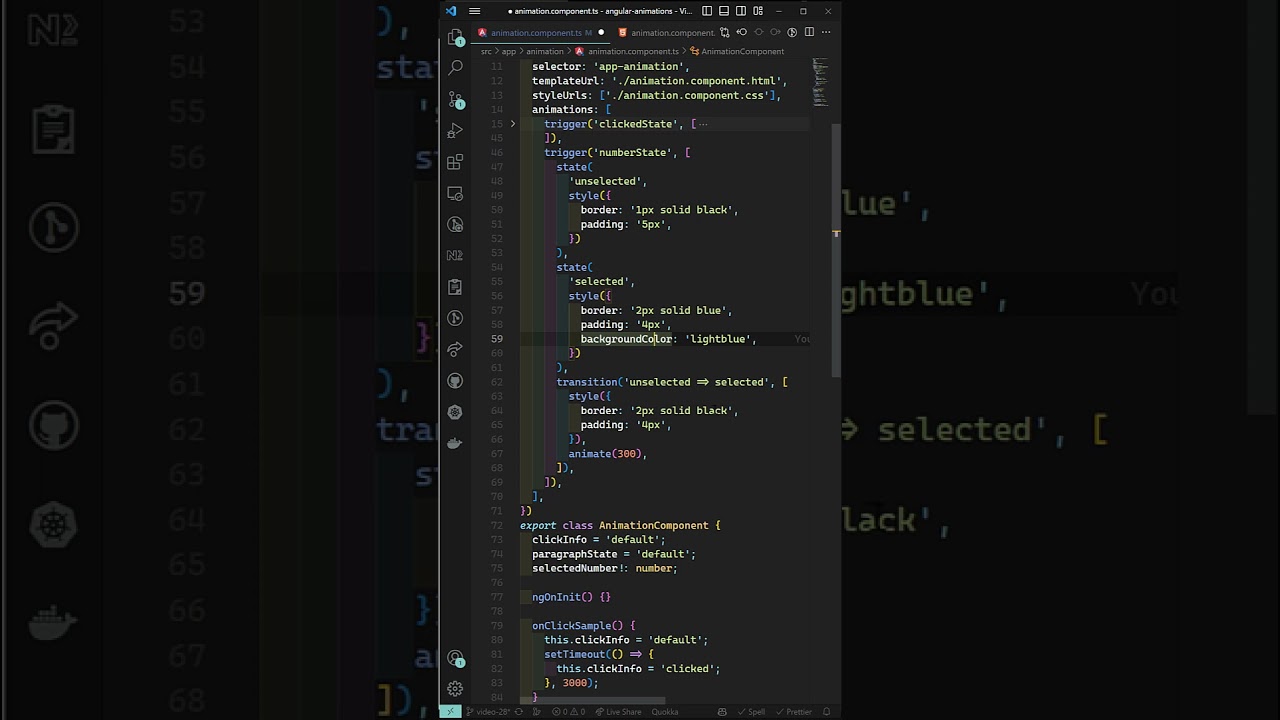Click line number 59 in the gutter
The width and height of the screenshot is (1280, 720).
[497, 339]
